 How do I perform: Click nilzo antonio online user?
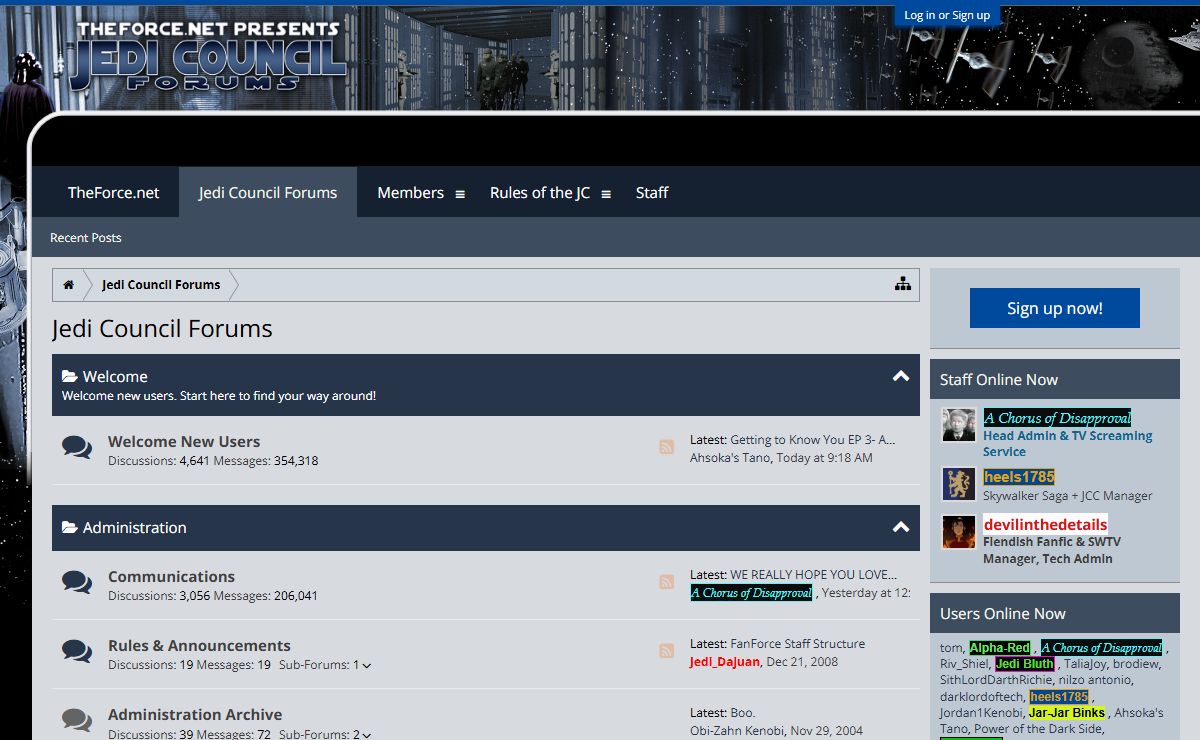point(1094,679)
